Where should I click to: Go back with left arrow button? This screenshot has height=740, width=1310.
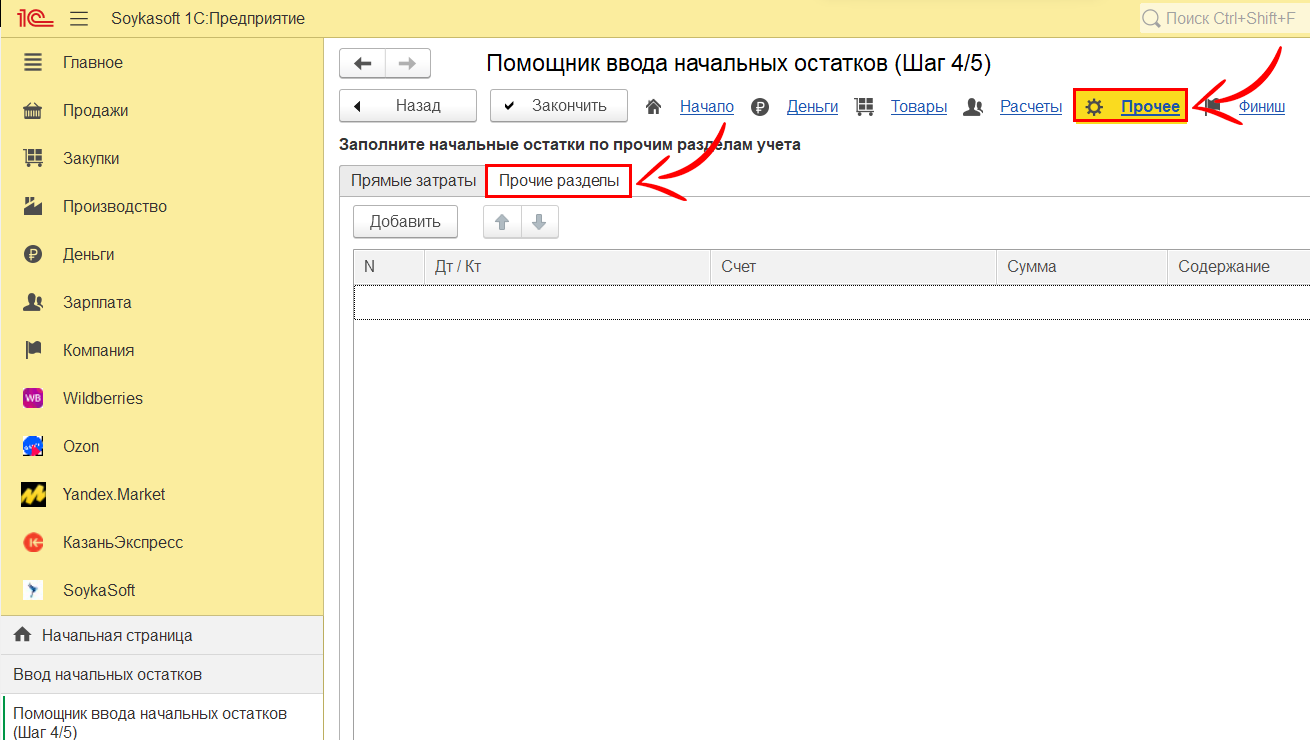click(x=362, y=63)
